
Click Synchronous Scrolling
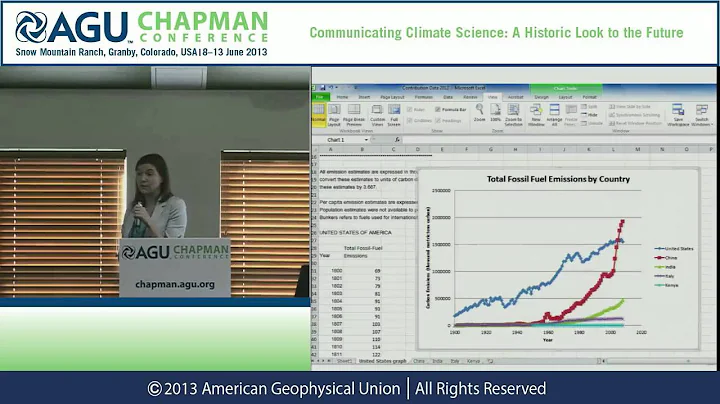tap(634, 115)
